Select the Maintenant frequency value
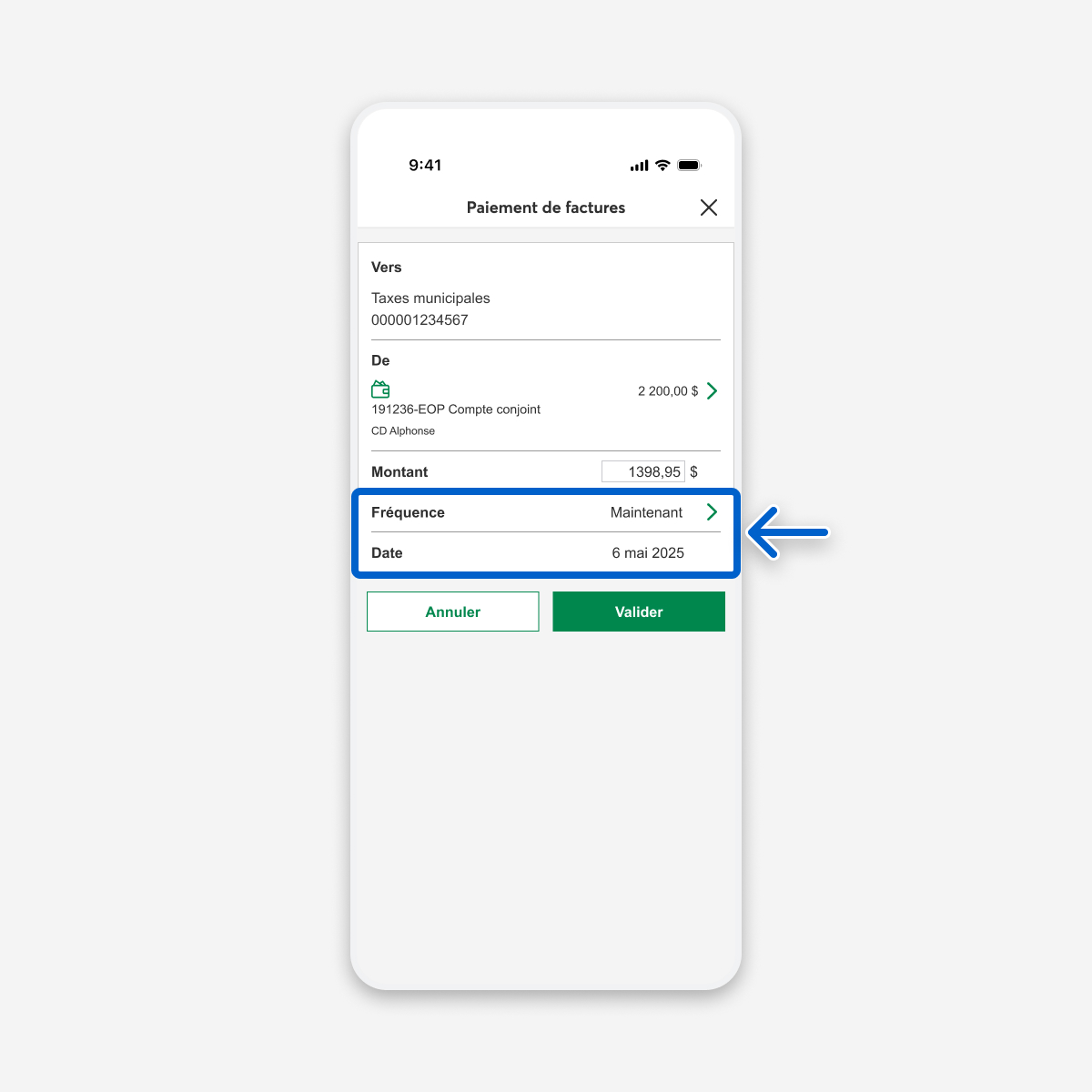 click(646, 512)
